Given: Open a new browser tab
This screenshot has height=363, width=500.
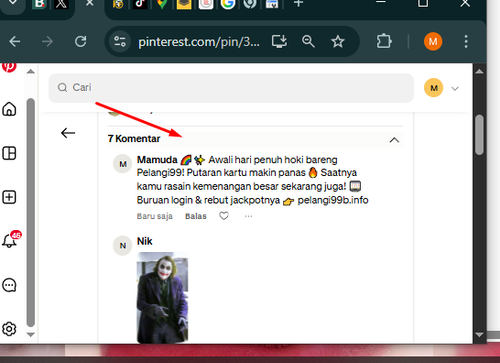Looking at the screenshot, I should (x=298, y=3).
